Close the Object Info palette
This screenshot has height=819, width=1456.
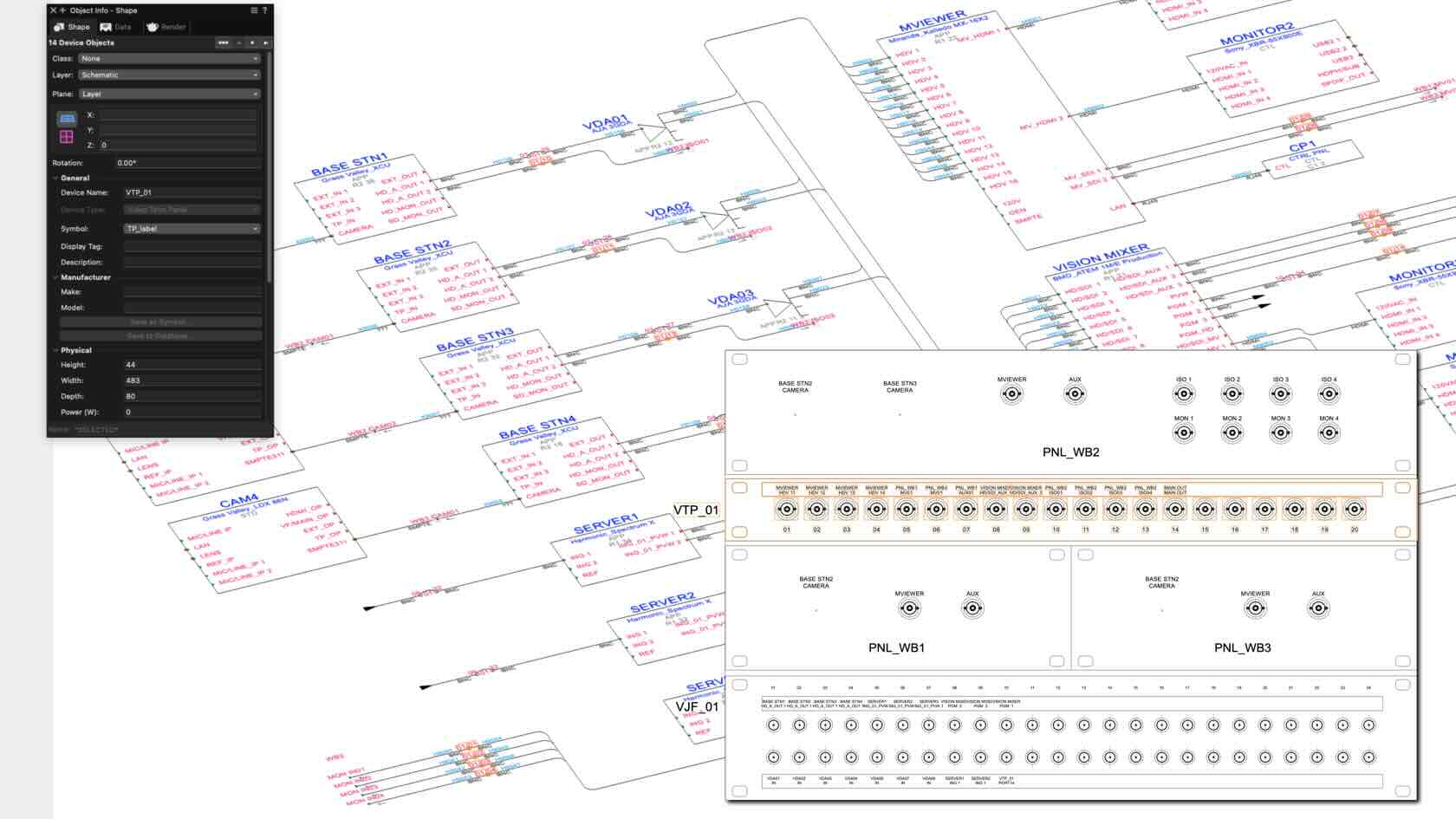(x=53, y=10)
